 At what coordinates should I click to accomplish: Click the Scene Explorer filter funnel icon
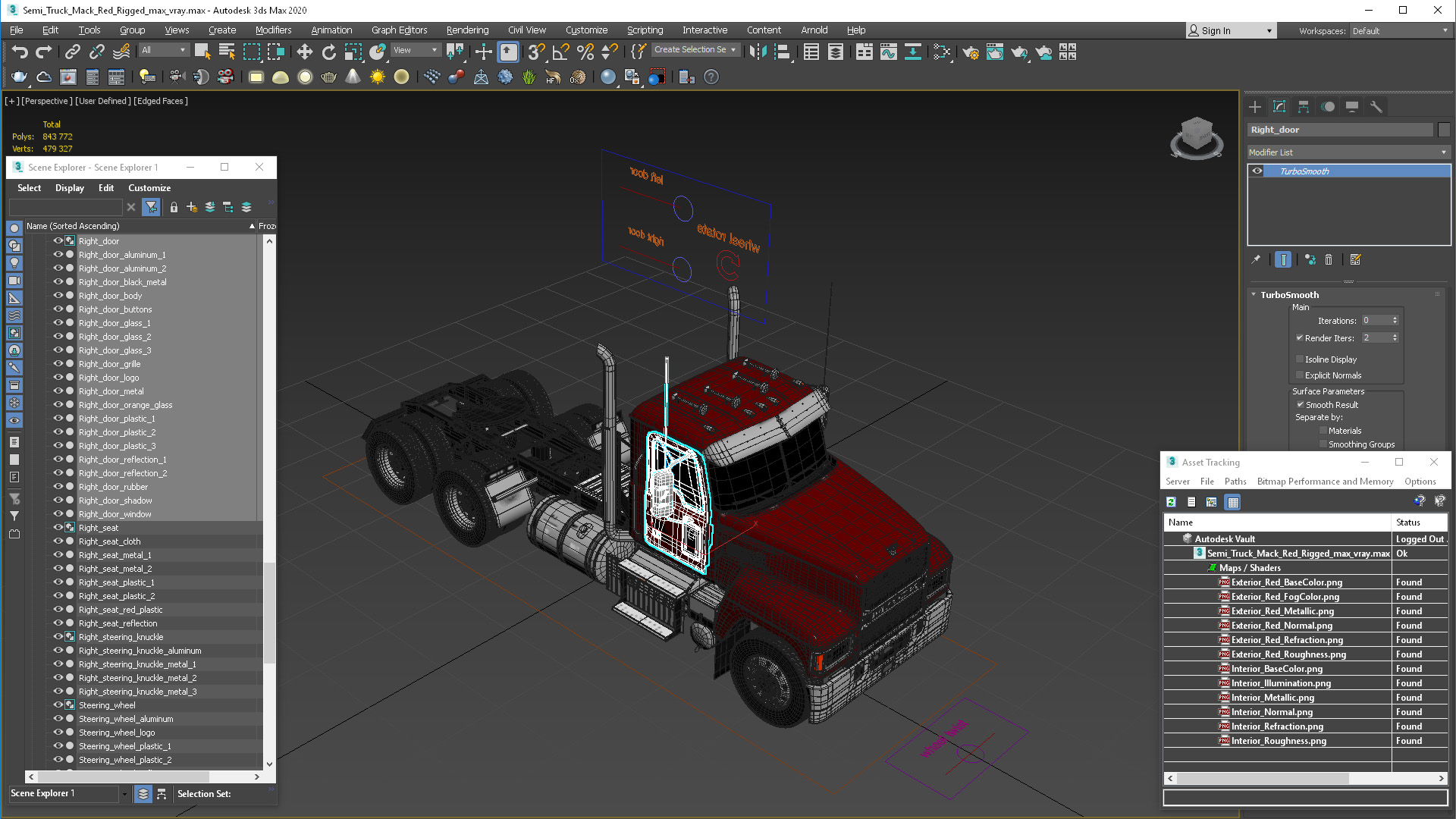pos(151,207)
